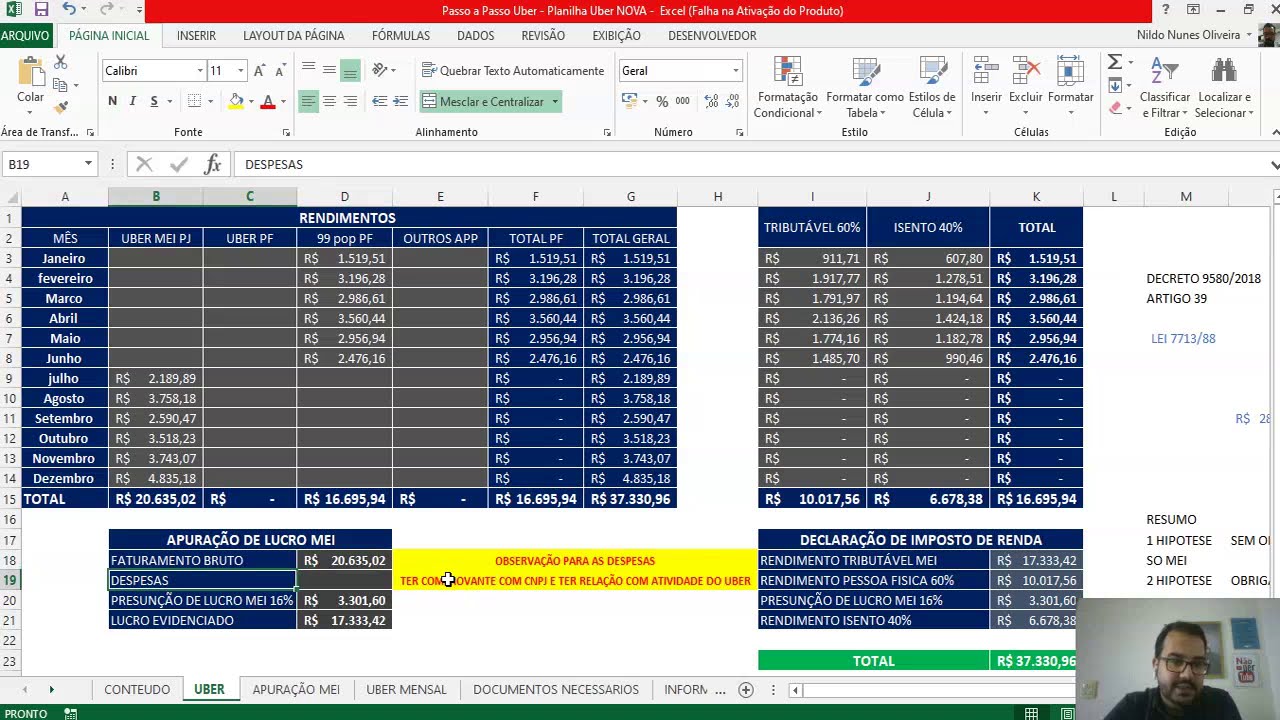Toggle underline formatting (S)

click(154, 101)
